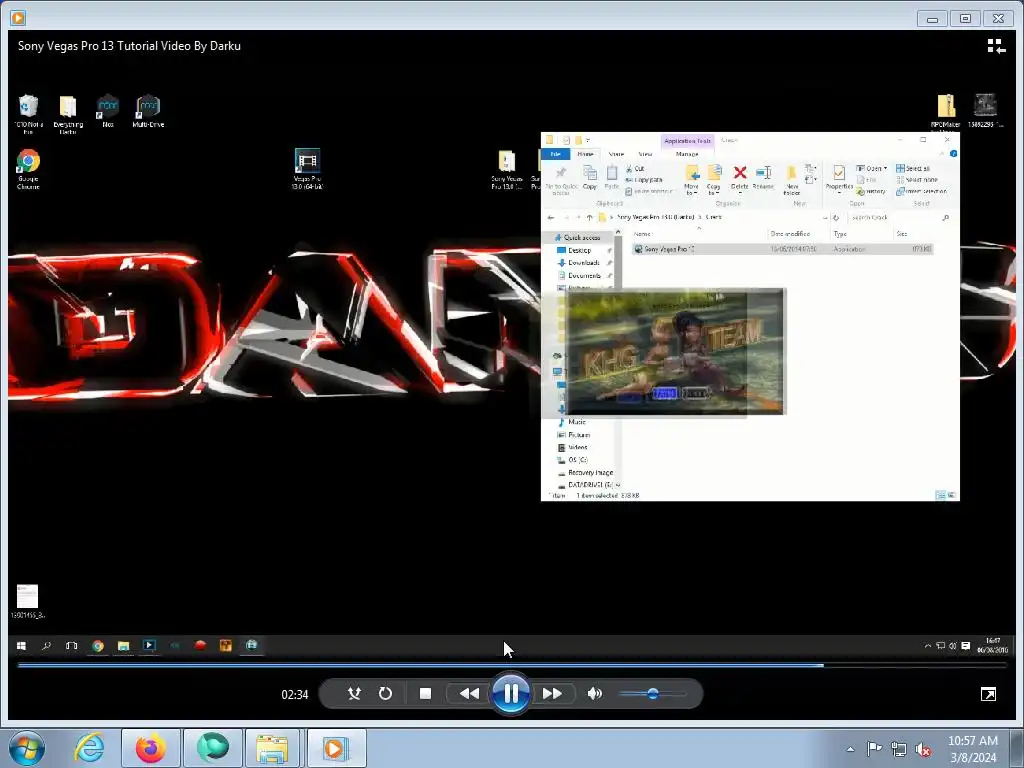Open the network tray icon
This screenshot has height=768, width=1024.
coord(899,749)
